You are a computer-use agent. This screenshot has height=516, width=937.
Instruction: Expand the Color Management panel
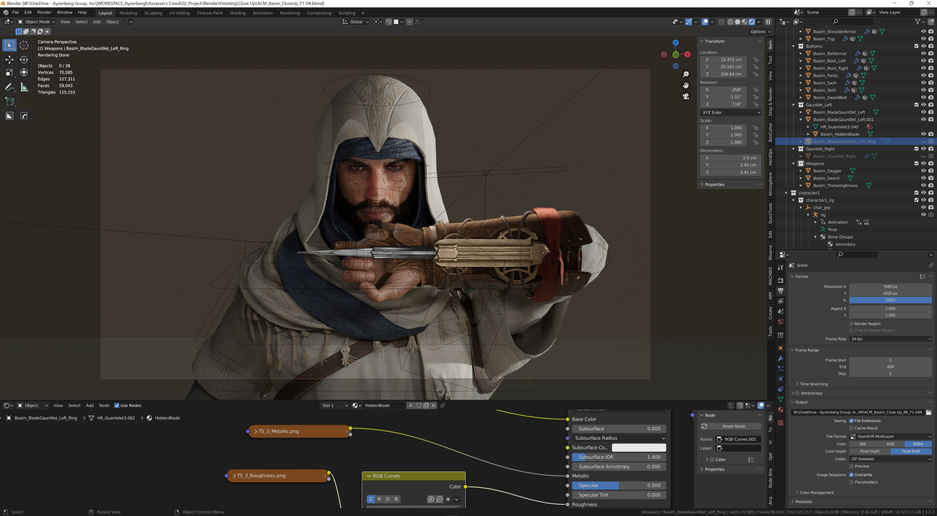tap(817, 492)
